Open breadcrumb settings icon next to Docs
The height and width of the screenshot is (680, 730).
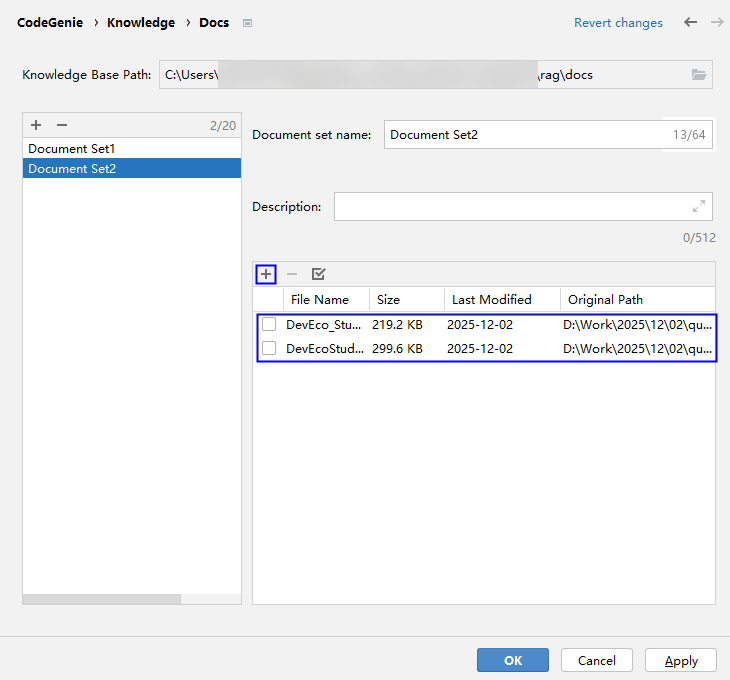click(x=247, y=23)
